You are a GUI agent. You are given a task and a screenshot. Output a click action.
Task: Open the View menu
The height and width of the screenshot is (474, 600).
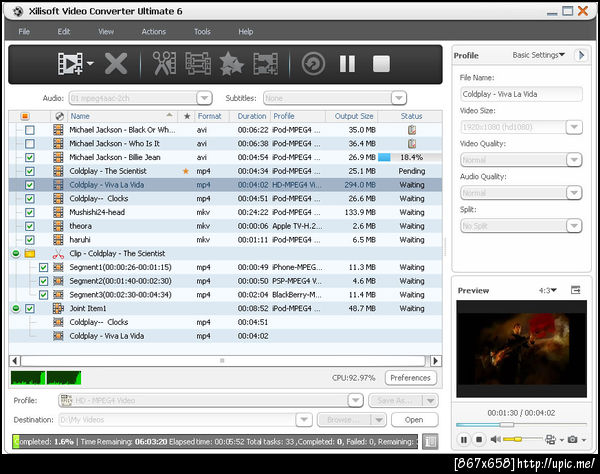pyautogui.click(x=106, y=31)
